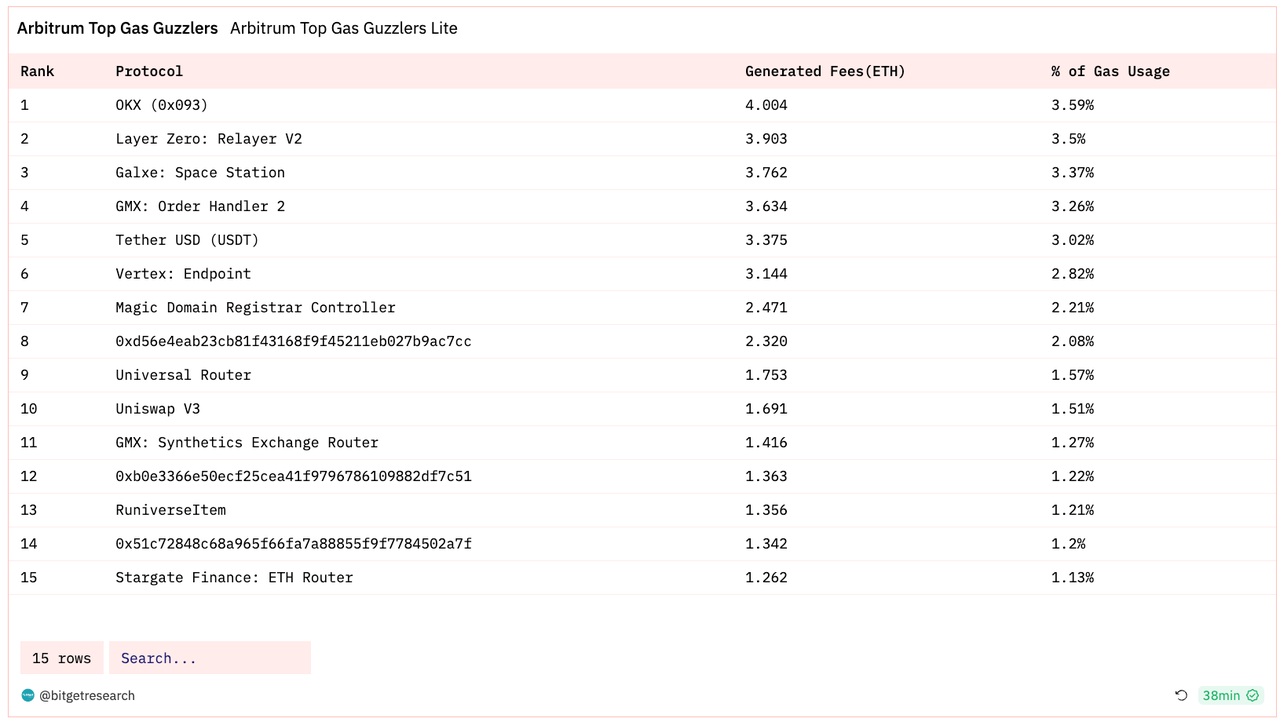Select Stargate Finance: ETH Router cell
This screenshot has width=1280, height=722.
234,578
